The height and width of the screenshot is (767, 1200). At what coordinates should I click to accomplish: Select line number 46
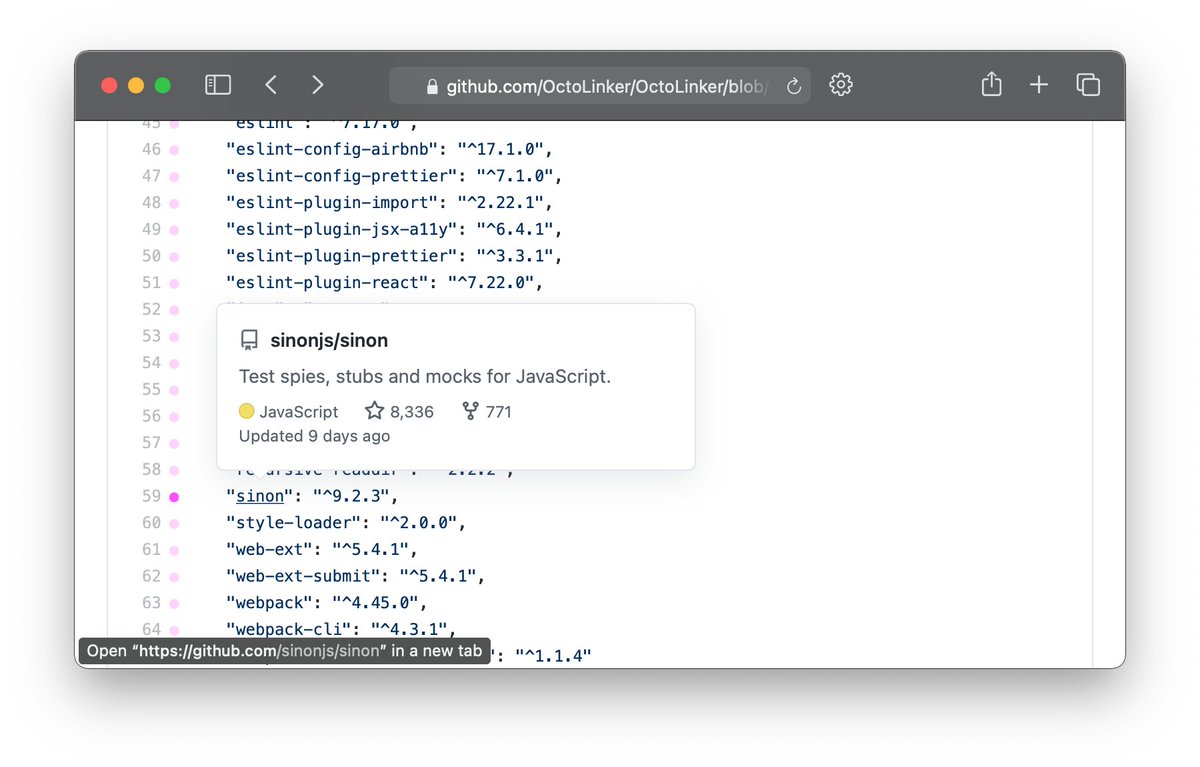click(151, 149)
